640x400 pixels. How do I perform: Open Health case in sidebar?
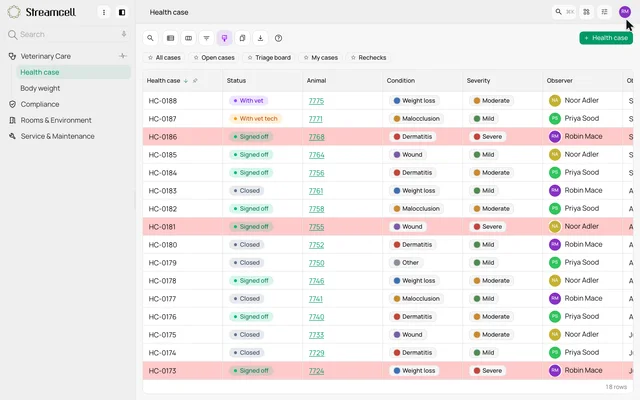tap(73, 72)
